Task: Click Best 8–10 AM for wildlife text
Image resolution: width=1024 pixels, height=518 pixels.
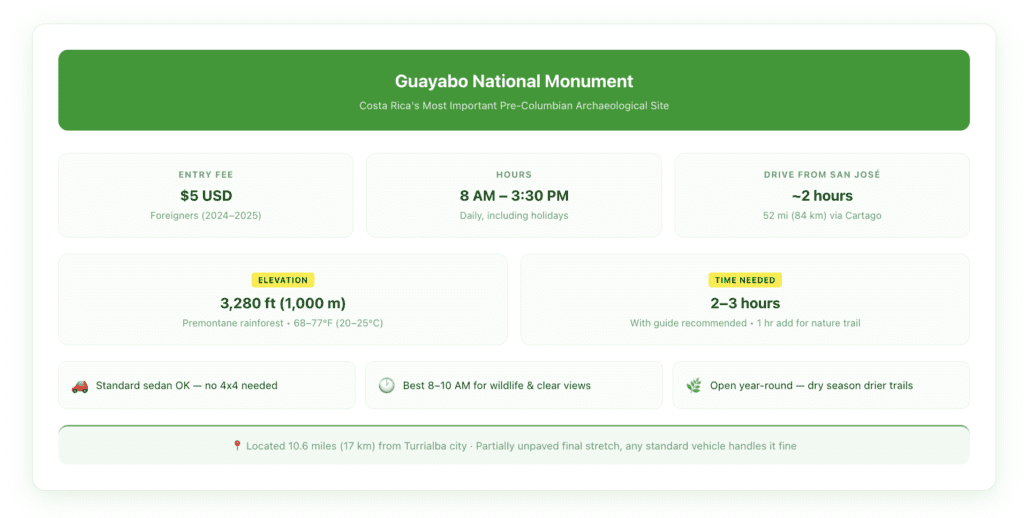Action: point(497,385)
